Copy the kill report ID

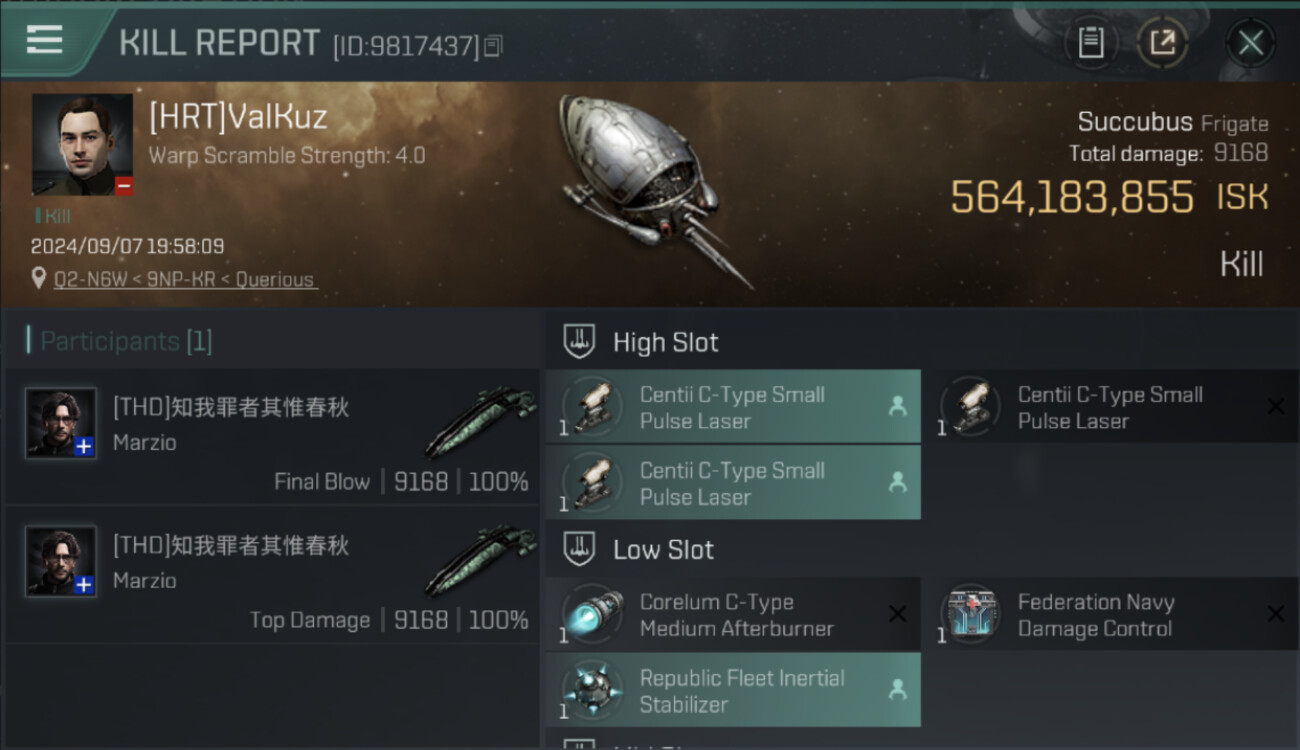[x=493, y=46]
